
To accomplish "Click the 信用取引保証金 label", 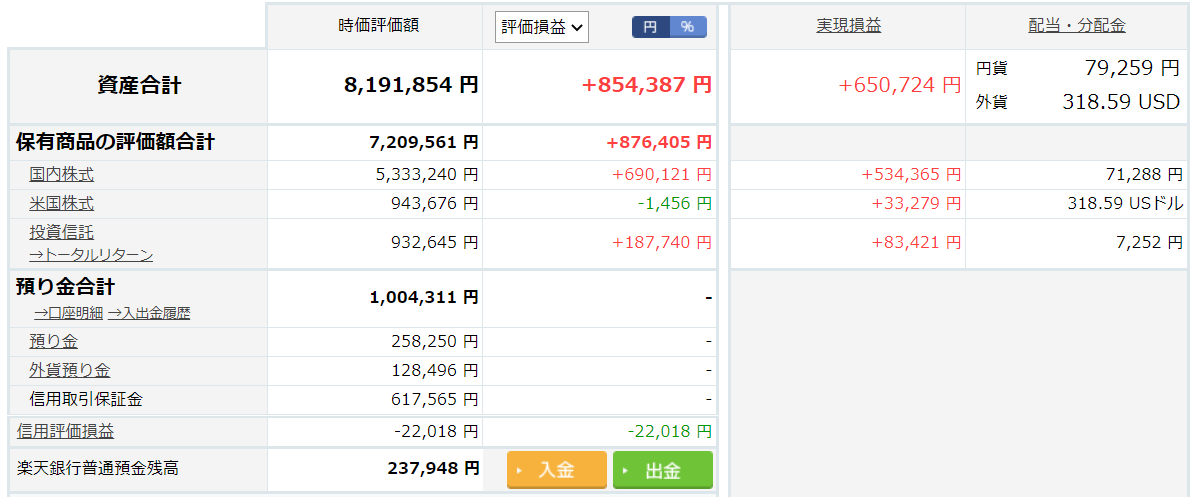I will (x=86, y=399).
